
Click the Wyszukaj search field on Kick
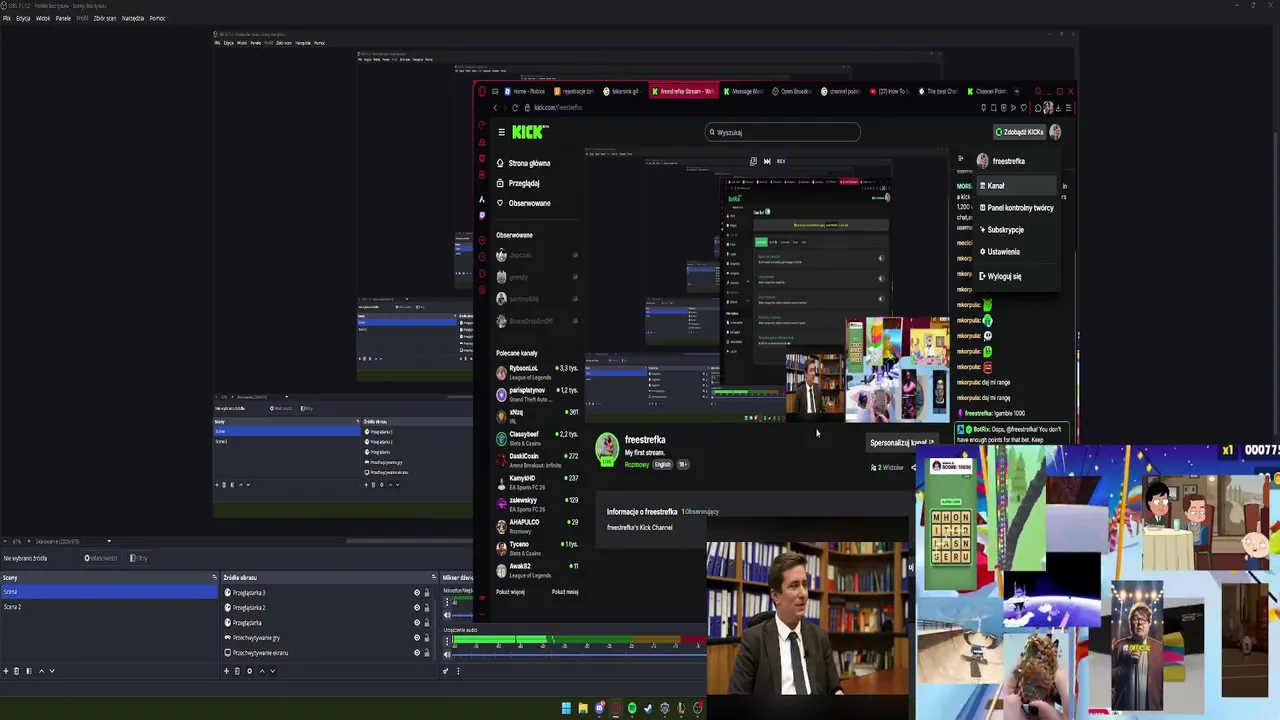coord(782,132)
